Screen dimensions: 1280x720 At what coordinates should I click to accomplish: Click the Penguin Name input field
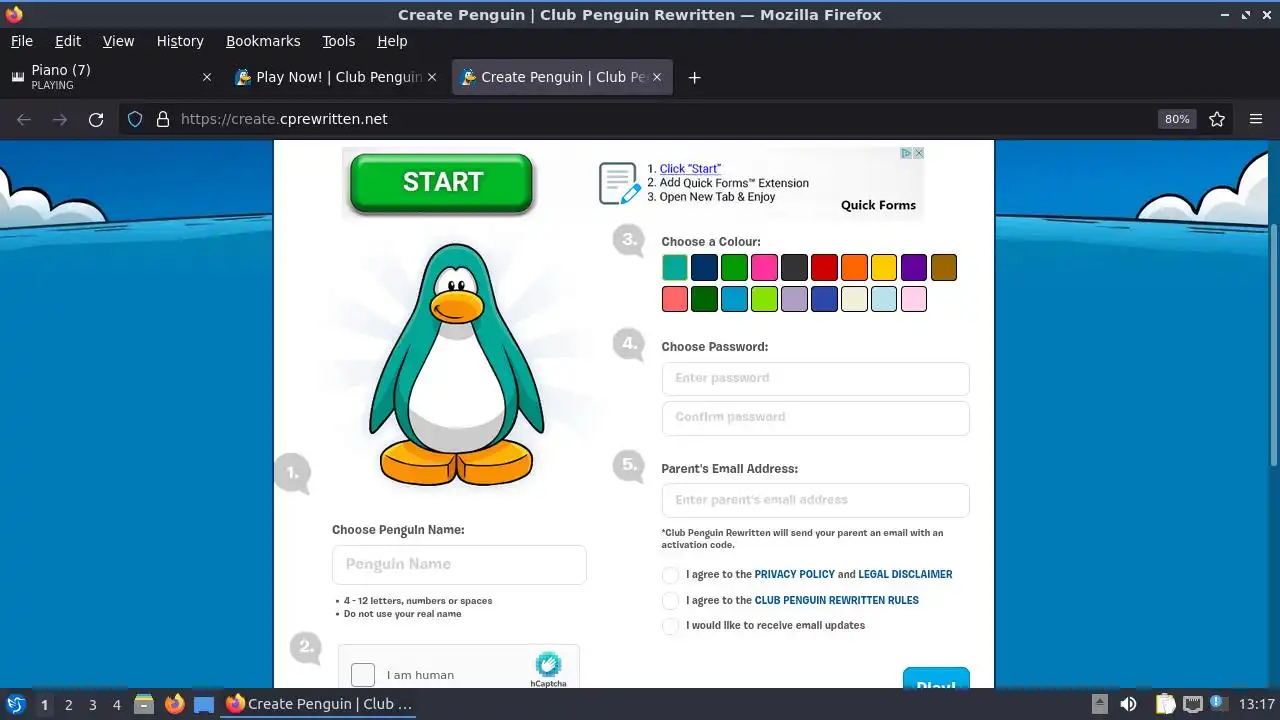click(459, 565)
